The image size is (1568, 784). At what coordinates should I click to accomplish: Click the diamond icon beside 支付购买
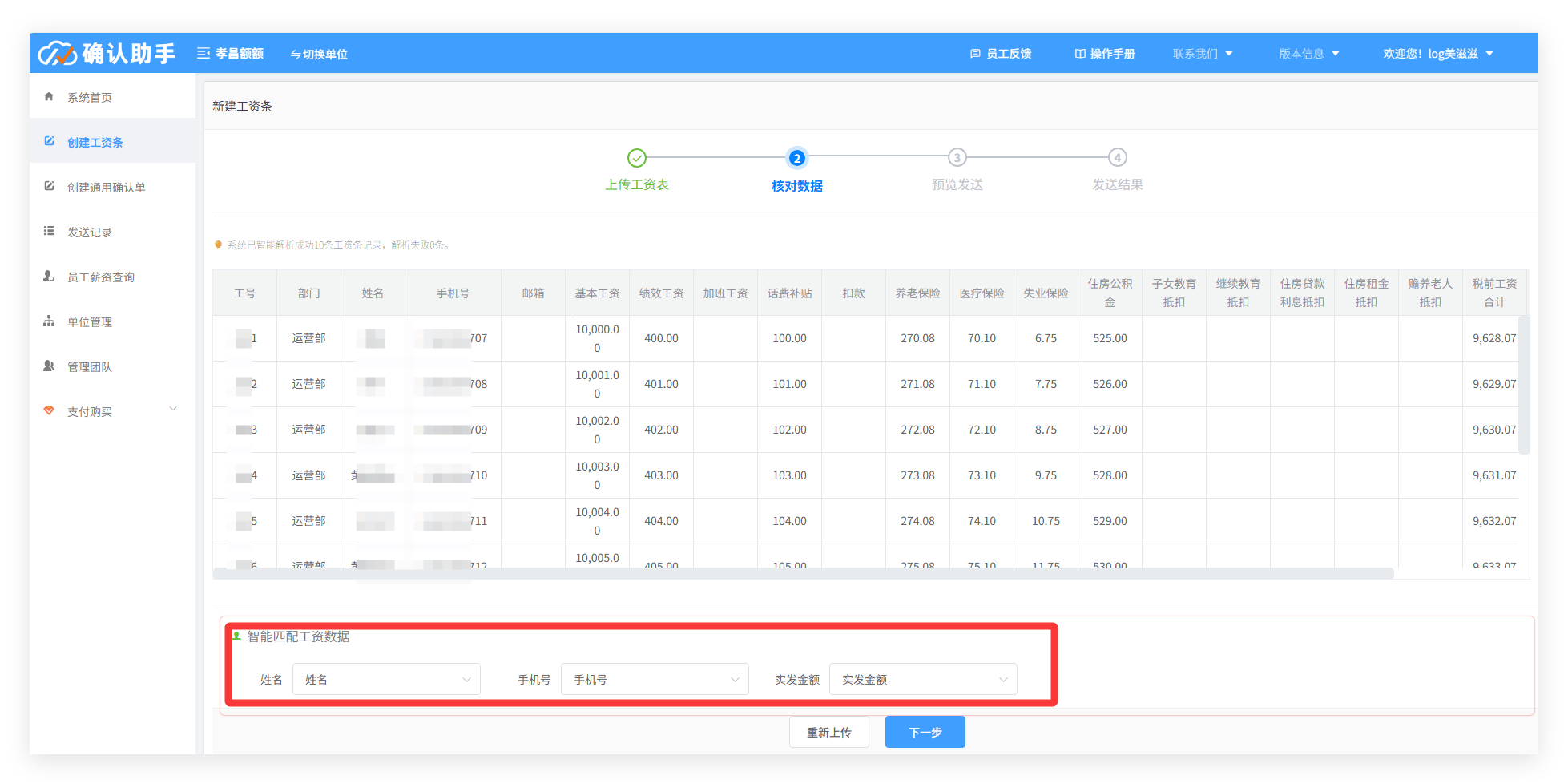tap(49, 411)
